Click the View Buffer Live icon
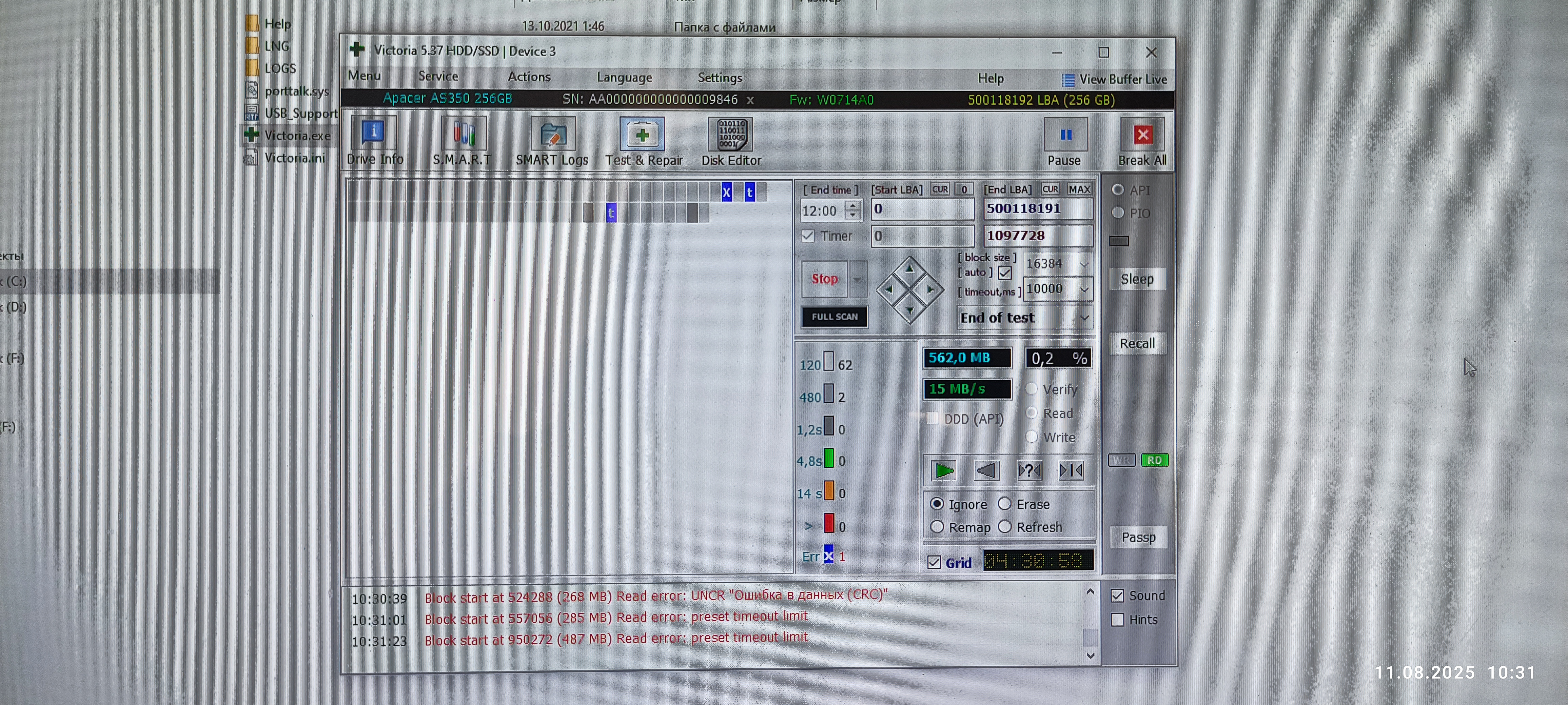The height and width of the screenshot is (705, 1568). tap(1068, 80)
